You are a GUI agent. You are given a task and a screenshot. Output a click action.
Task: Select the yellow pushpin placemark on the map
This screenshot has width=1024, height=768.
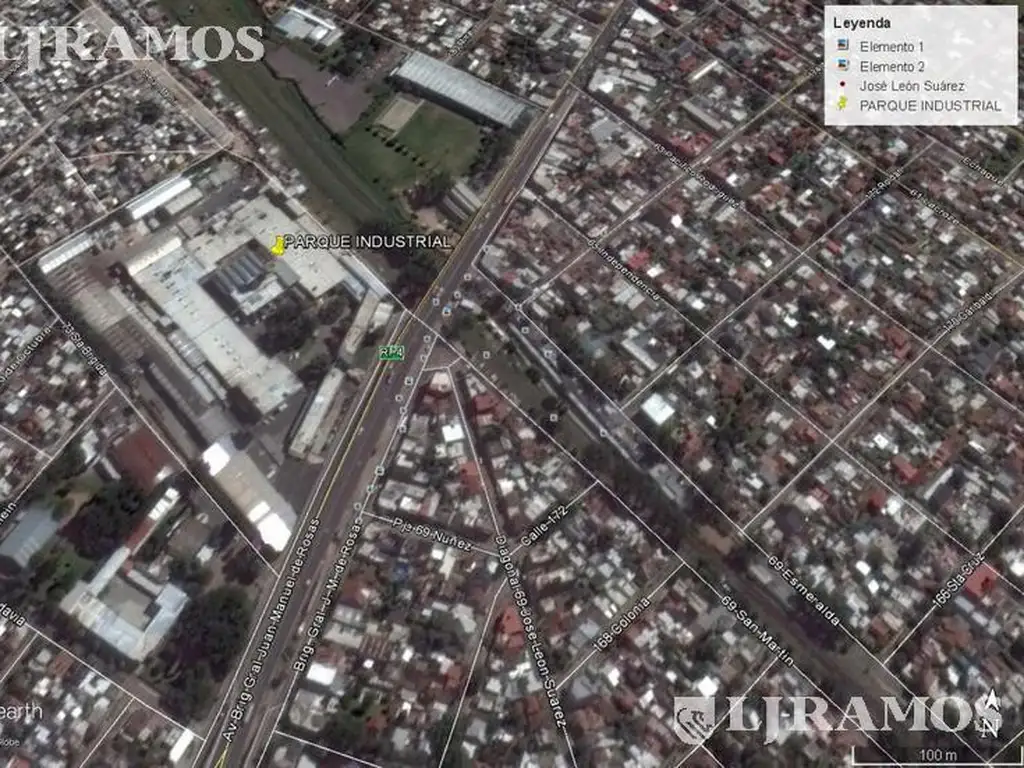[x=277, y=245]
